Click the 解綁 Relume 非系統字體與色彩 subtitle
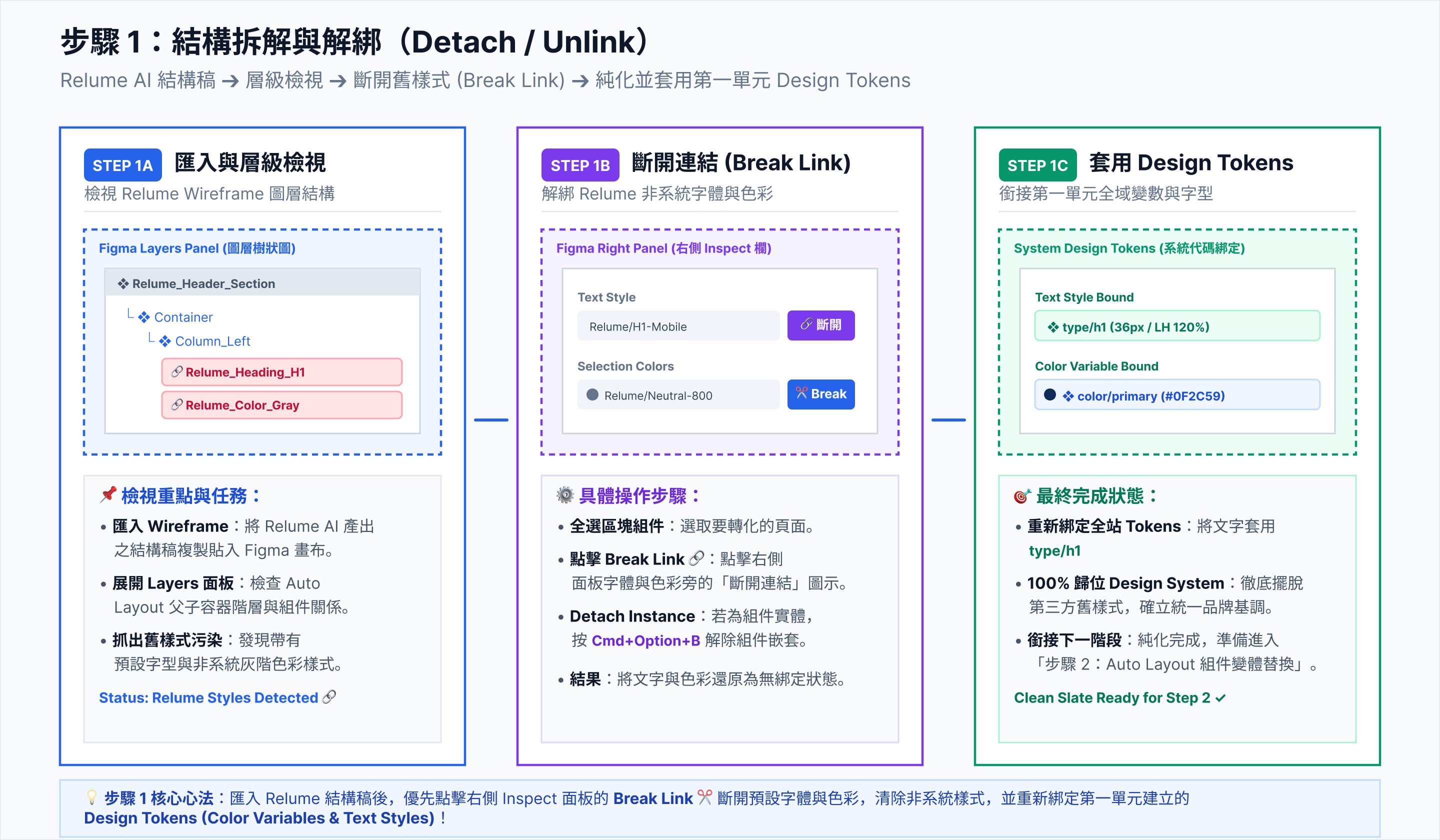This screenshot has height=840, width=1440. pyautogui.click(x=657, y=193)
